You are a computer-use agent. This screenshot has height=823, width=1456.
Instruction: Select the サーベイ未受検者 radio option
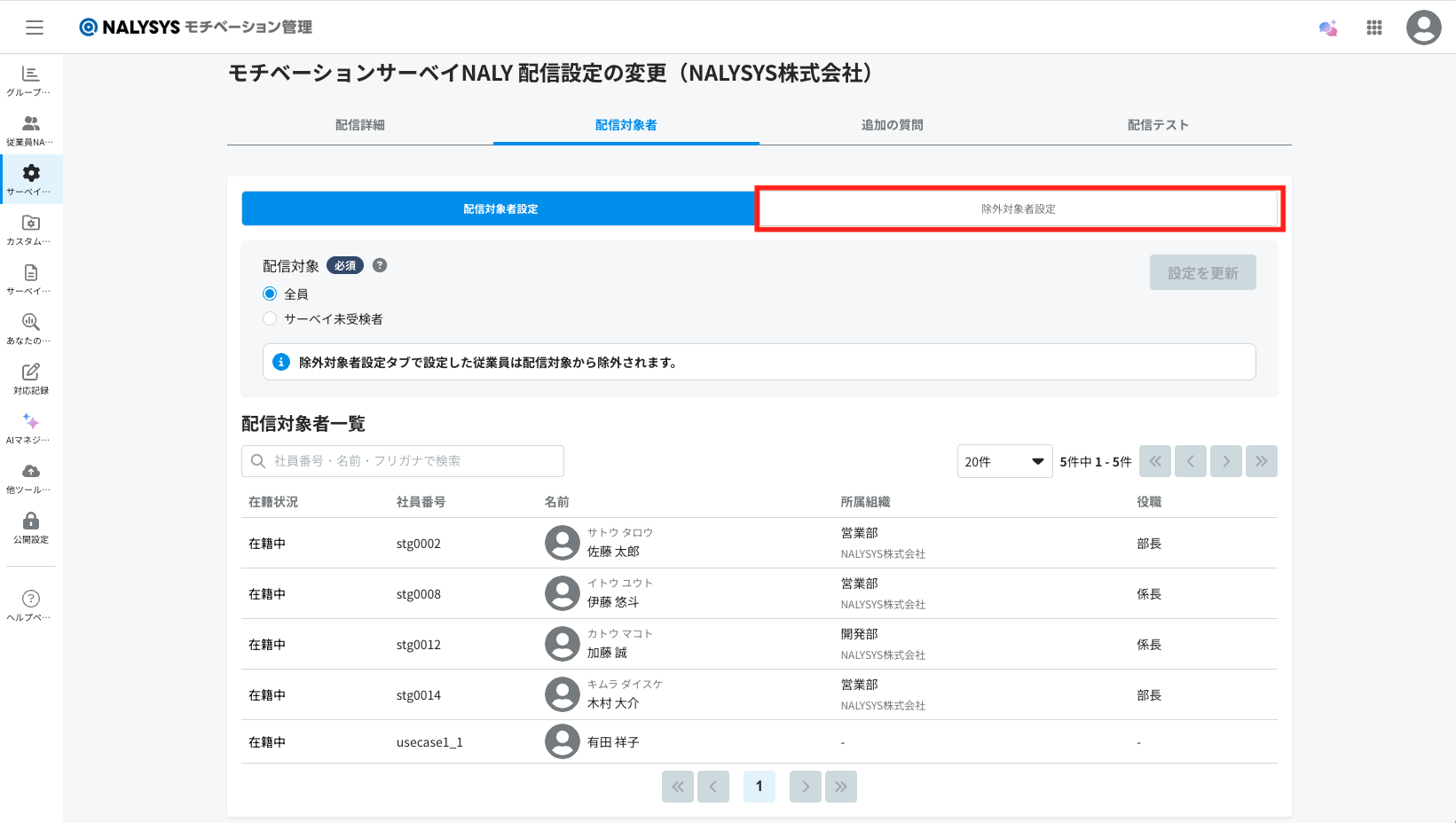(x=270, y=318)
